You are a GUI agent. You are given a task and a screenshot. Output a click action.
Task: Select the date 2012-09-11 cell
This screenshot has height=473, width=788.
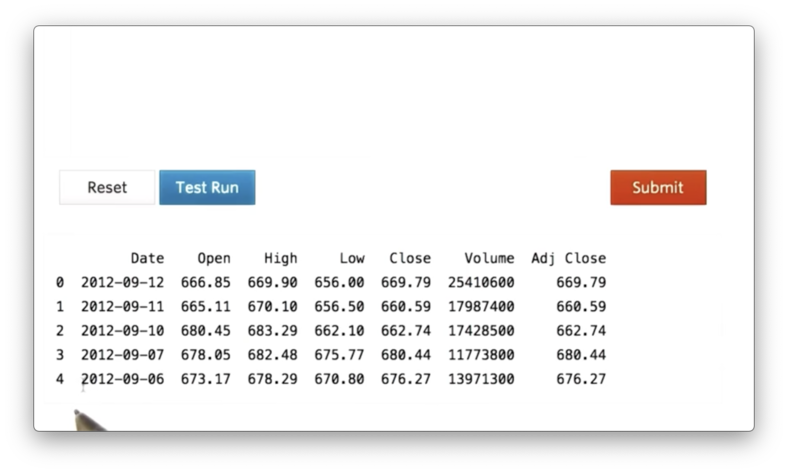(x=122, y=307)
